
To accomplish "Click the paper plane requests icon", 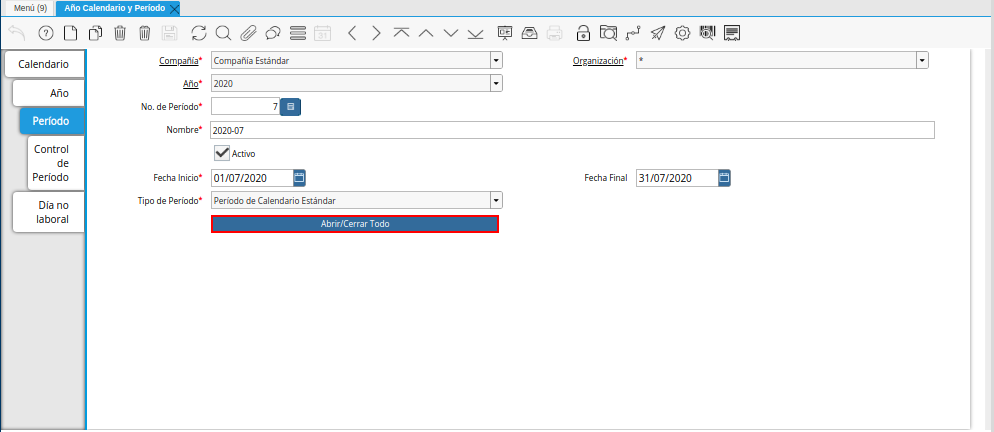I will [658, 33].
